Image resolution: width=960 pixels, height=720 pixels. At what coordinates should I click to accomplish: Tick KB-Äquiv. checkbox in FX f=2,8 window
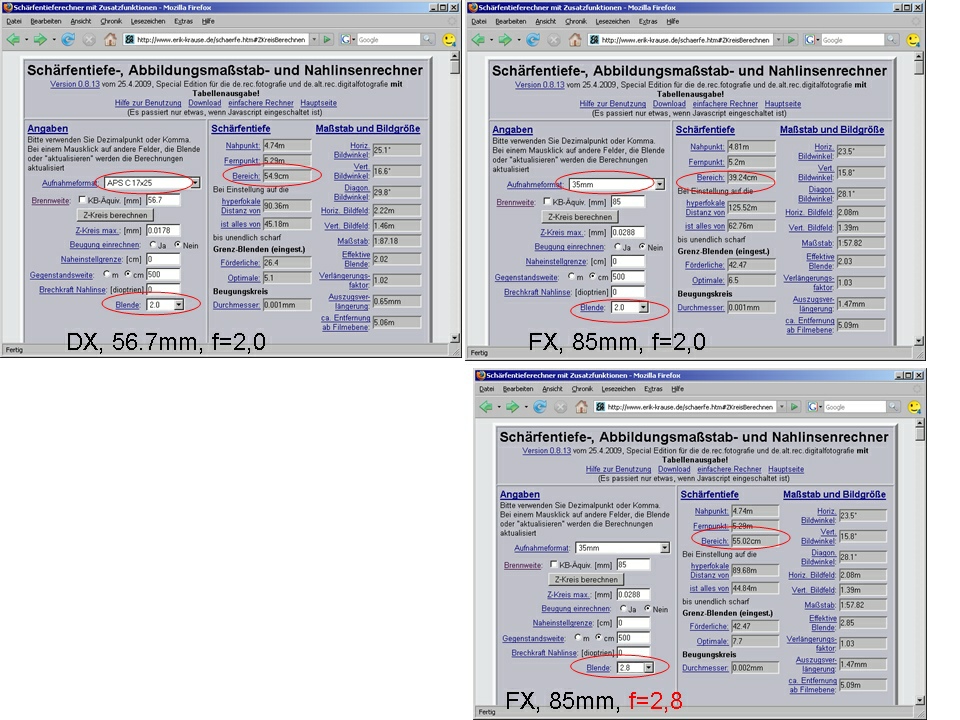pyautogui.click(x=553, y=564)
